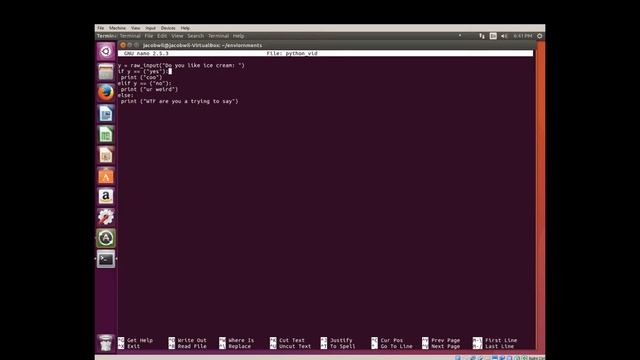The width and height of the screenshot is (640, 360).
Task: Click the print "WTF are you a trying to say" line
Action: [180, 101]
